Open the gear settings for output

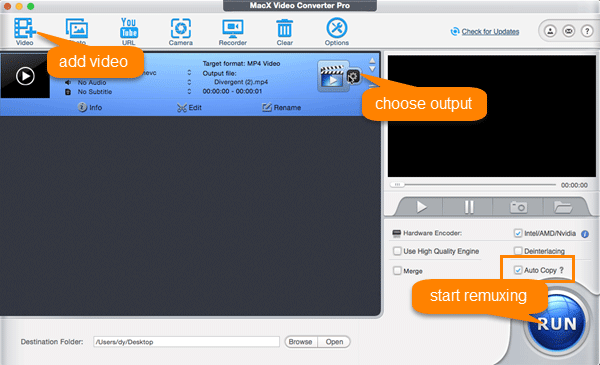[x=354, y=77]
